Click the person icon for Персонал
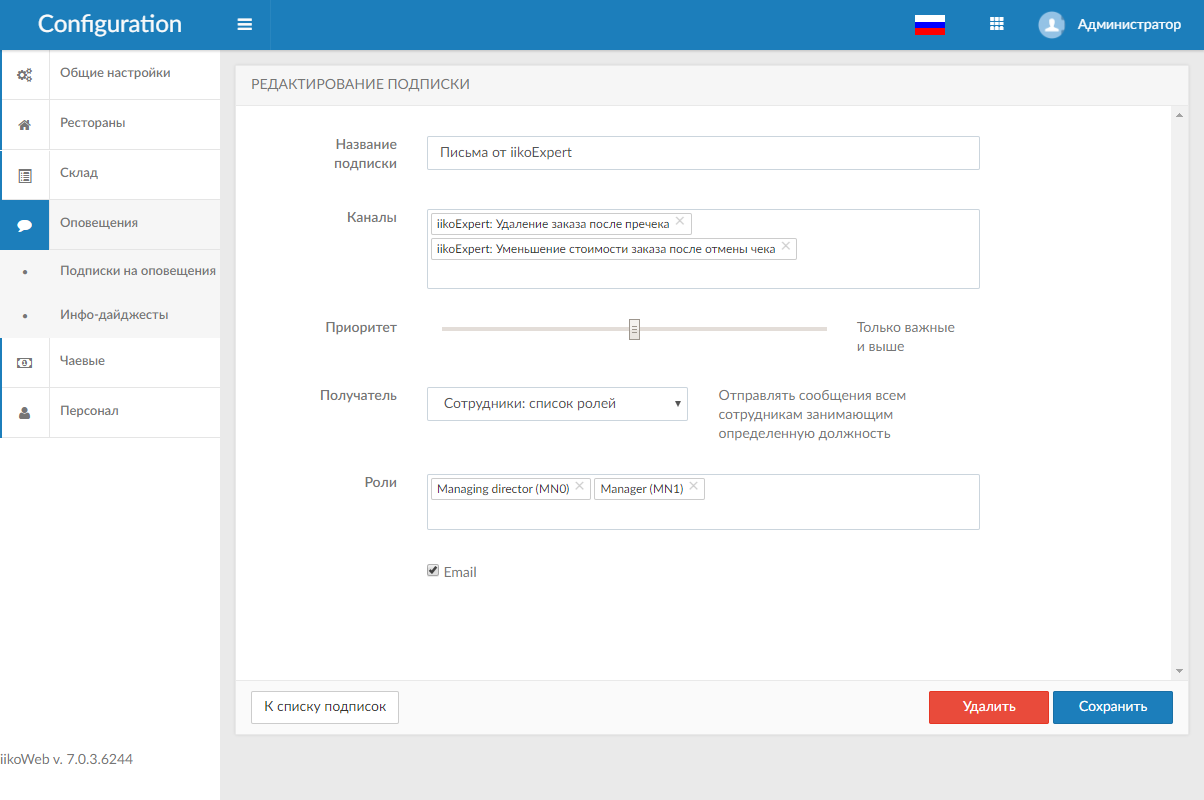This screenshot has height=800, width=1204. pos(25,412)
